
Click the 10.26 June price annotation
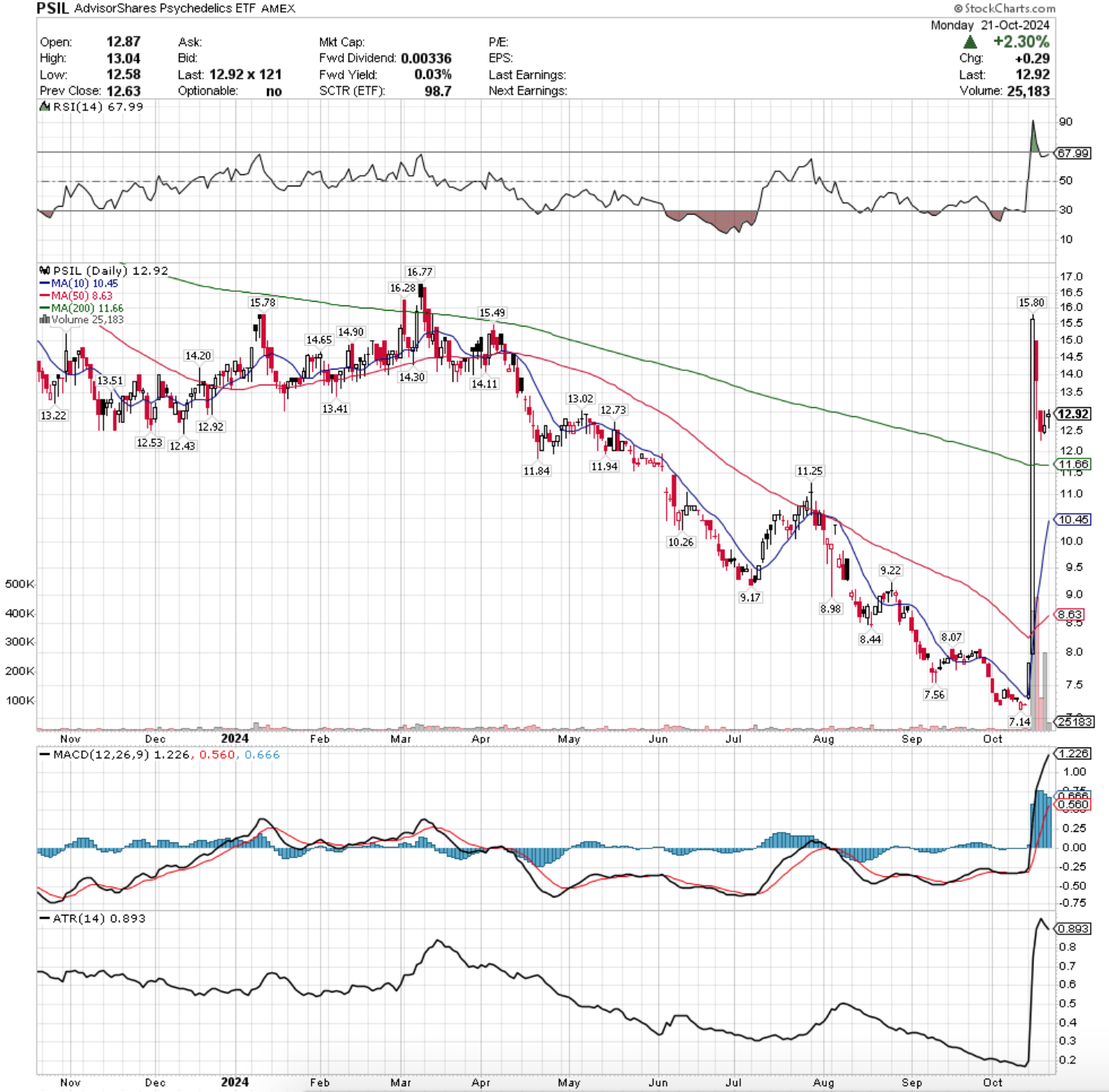tap(680, 542)
